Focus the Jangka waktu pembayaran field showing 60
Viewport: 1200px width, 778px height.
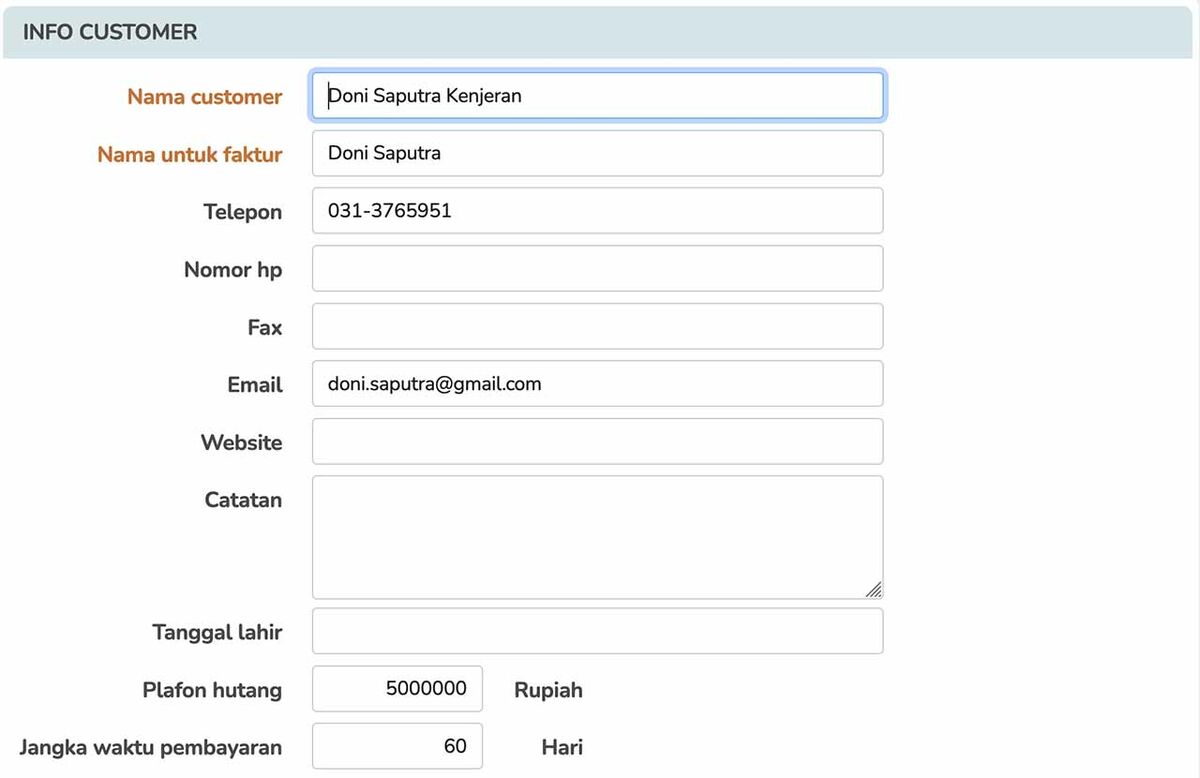(x=397, y=747)
